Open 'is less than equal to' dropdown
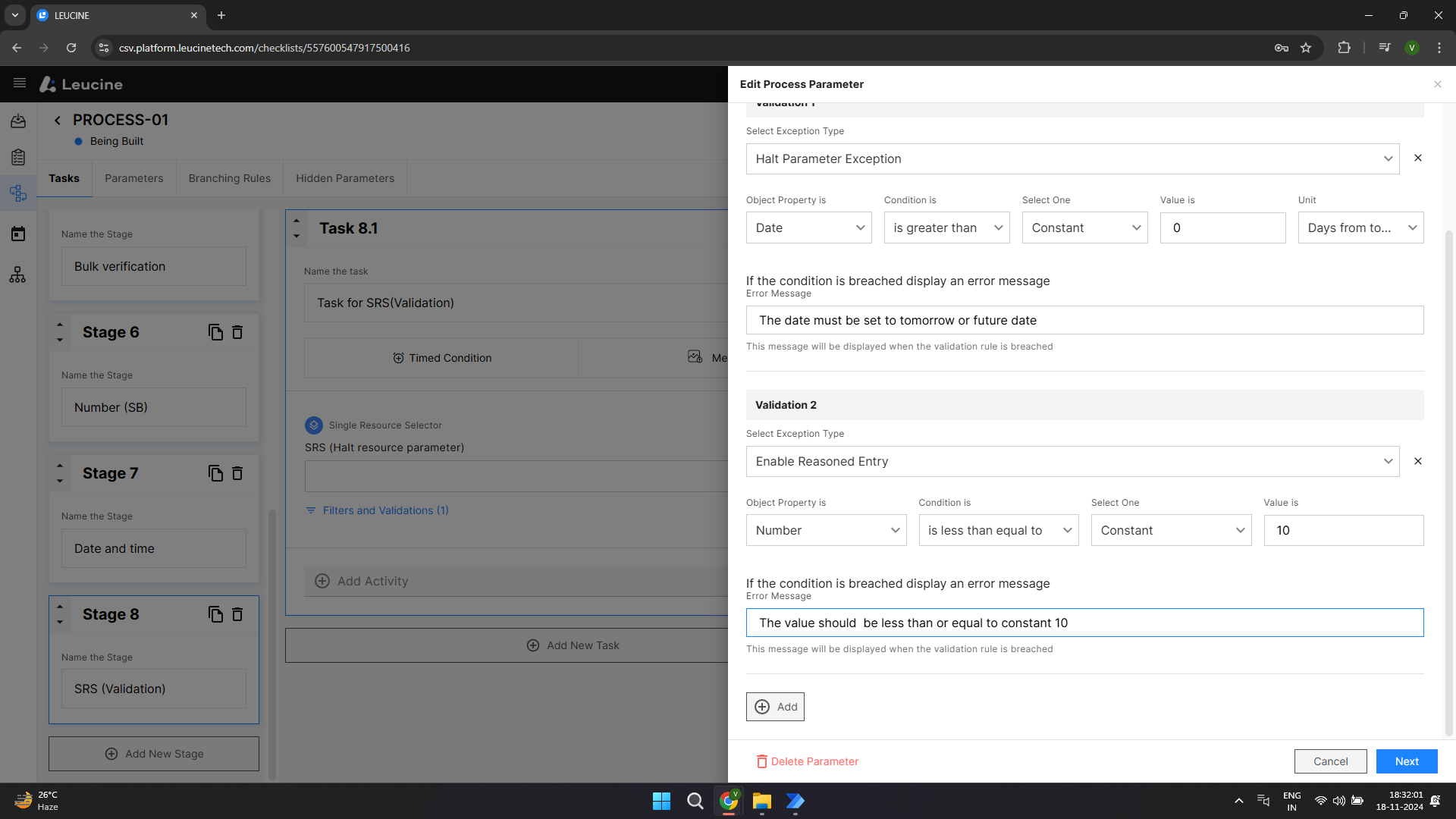 click(998, 530)
